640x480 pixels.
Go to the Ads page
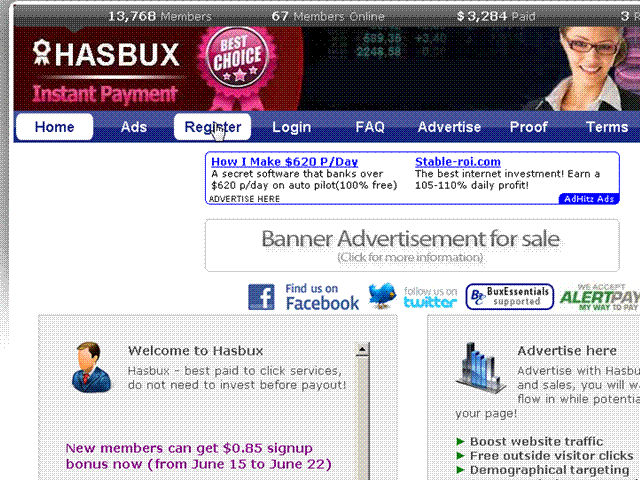click(133, 127)
